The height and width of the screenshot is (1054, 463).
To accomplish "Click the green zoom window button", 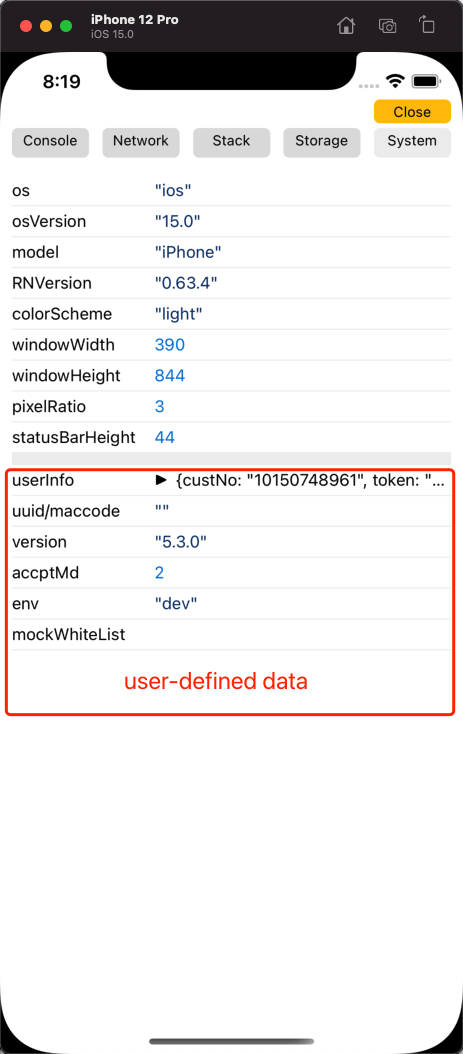I will pos(66,26).
